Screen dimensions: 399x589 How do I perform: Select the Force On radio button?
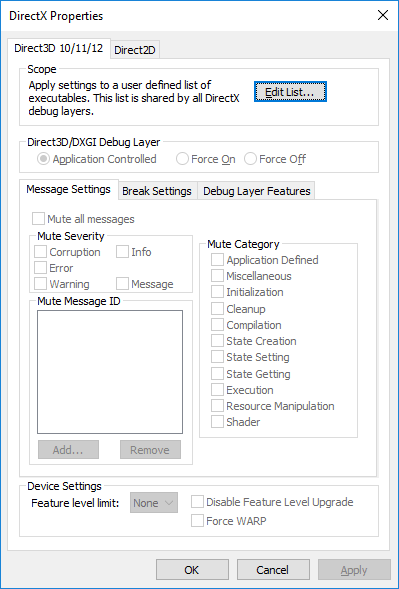pos(206,159)
